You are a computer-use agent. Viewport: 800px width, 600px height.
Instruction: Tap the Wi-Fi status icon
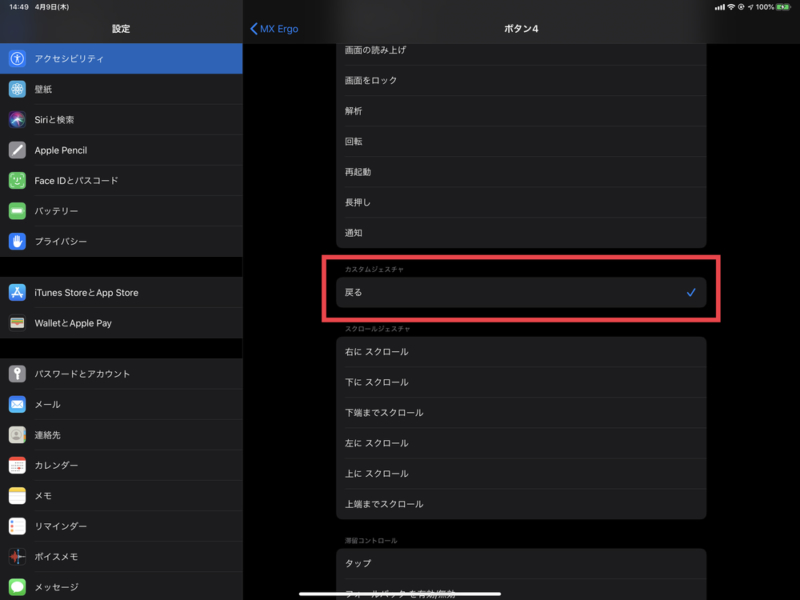point(731,7)
